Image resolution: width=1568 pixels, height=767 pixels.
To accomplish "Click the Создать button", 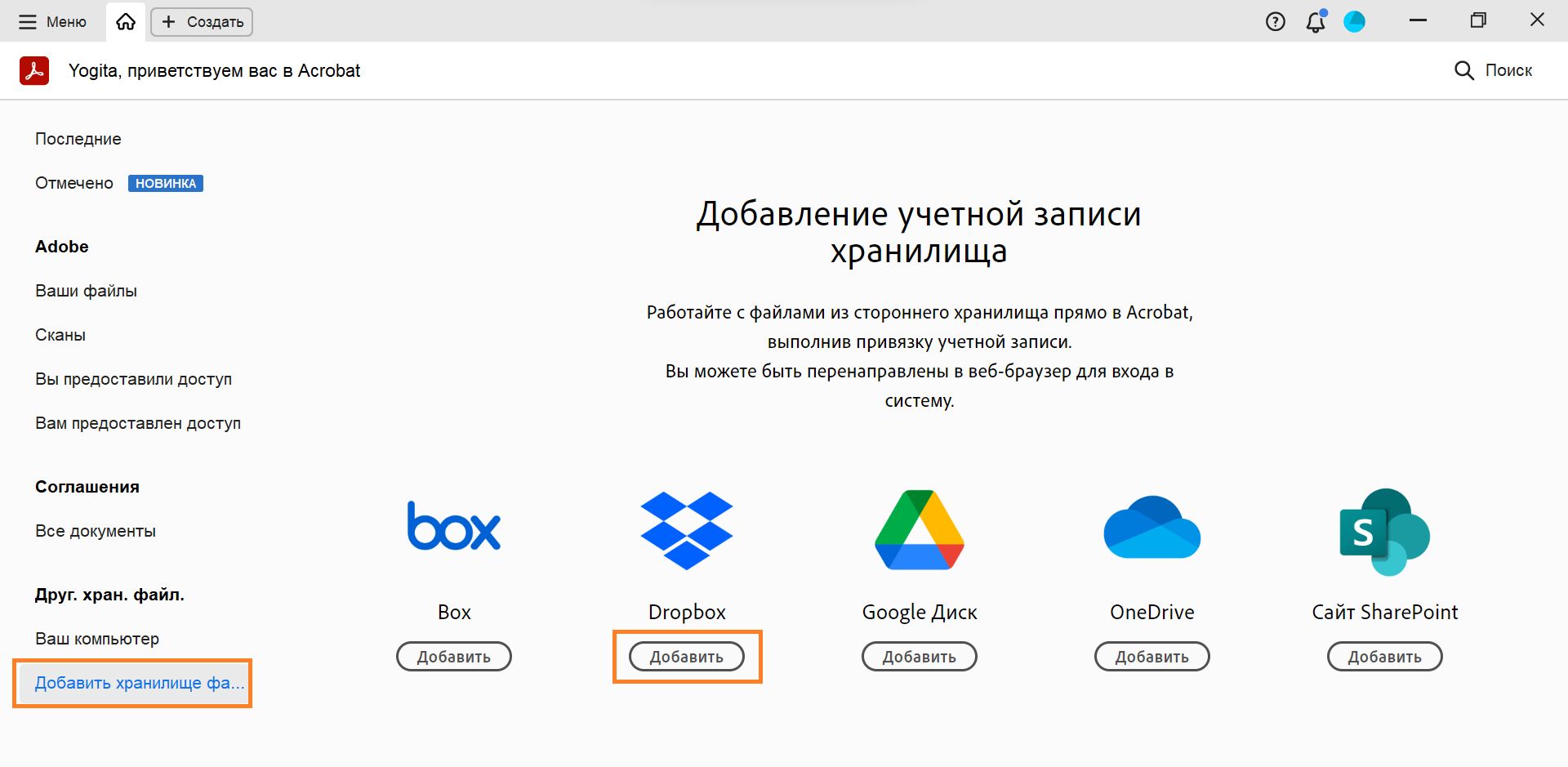I will (x=200, y=21).
